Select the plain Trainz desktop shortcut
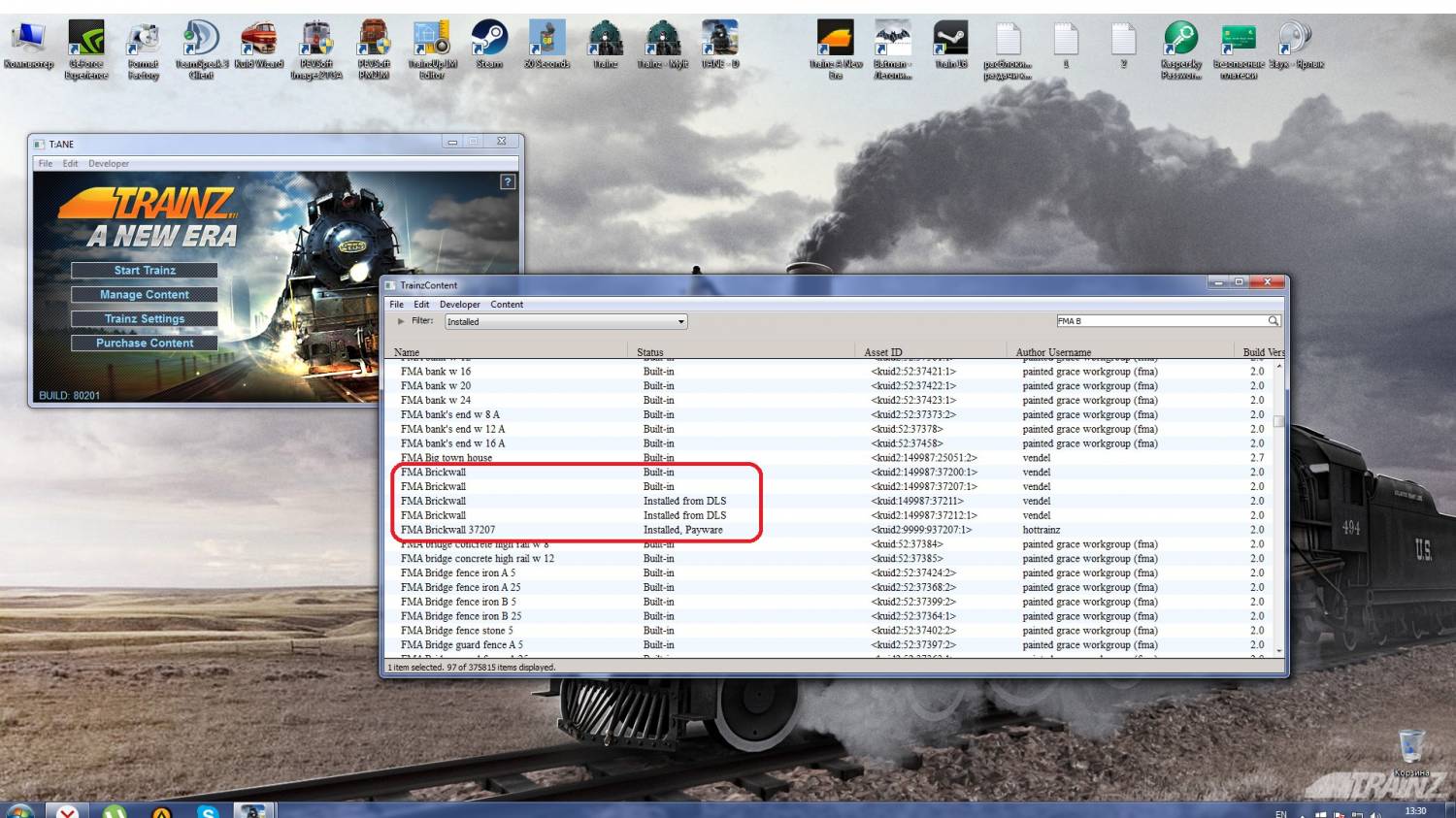The height and width of the screenshot is (818, 1456). pos(605,46)
